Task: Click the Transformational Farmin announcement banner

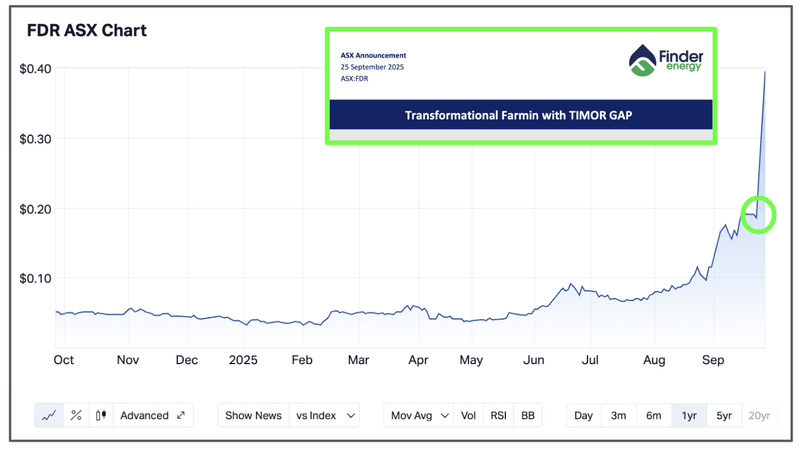Action: 518,115
